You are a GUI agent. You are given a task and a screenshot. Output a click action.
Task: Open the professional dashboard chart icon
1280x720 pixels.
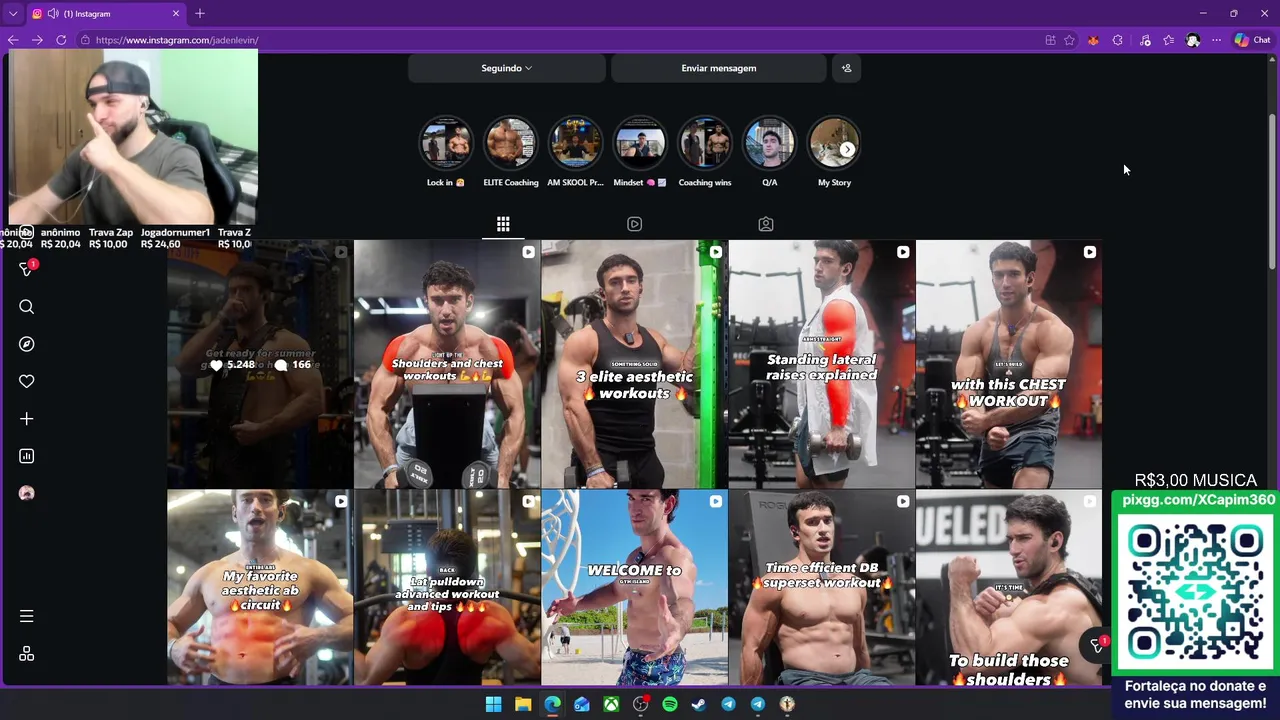pyautogui.click(x=27, y=456)
